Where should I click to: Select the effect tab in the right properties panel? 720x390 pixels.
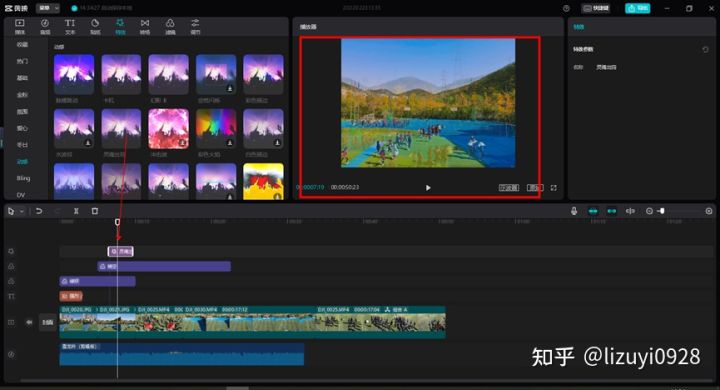click(579, 27)
